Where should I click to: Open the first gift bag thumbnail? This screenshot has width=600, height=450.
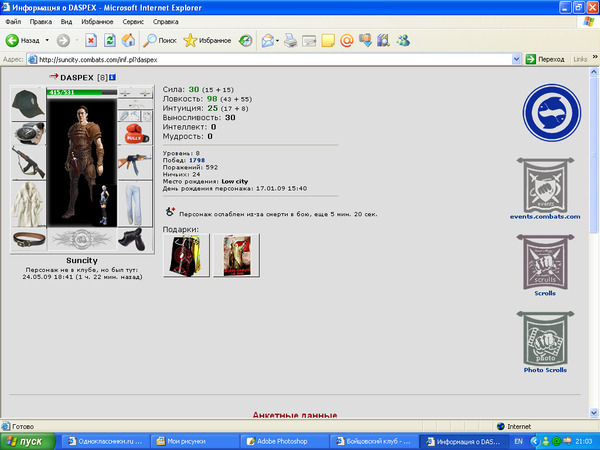(x=186, y=255)
